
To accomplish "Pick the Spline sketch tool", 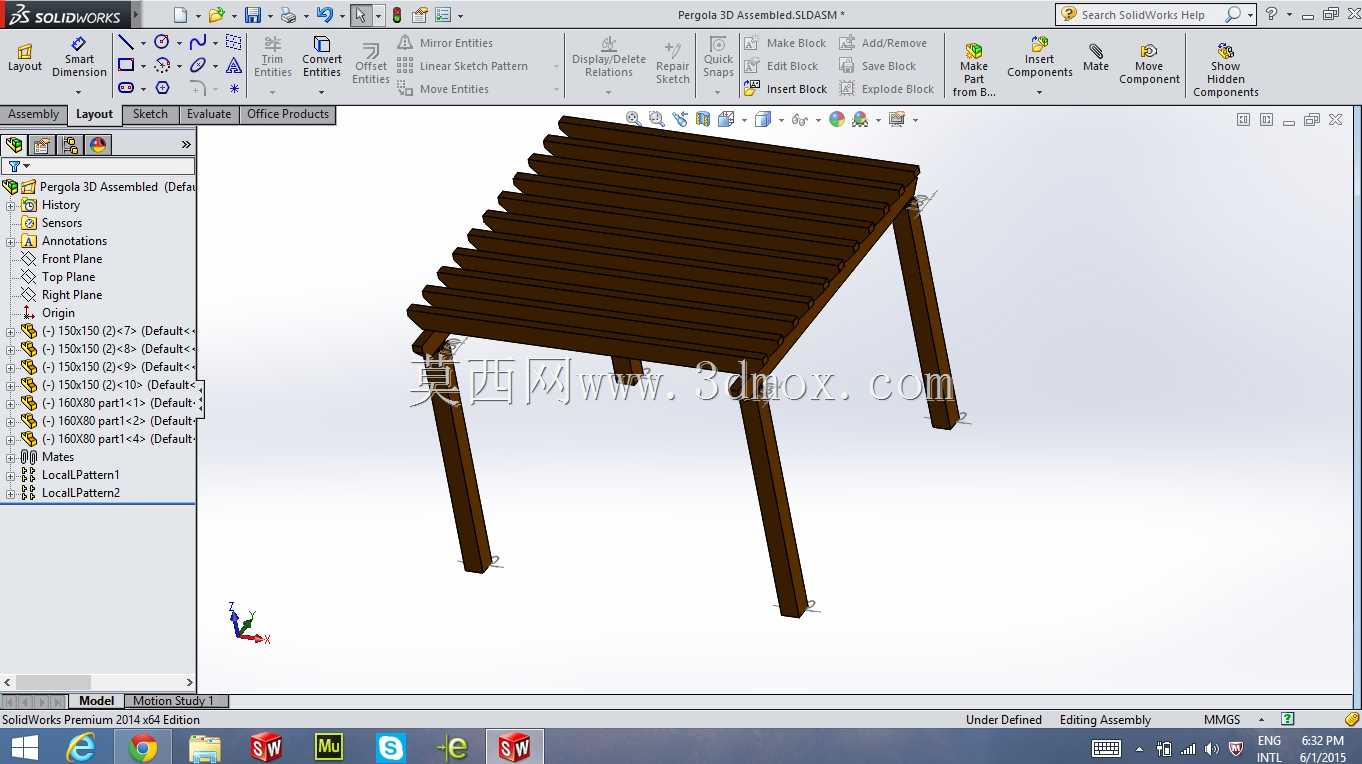I will (198, 42).
